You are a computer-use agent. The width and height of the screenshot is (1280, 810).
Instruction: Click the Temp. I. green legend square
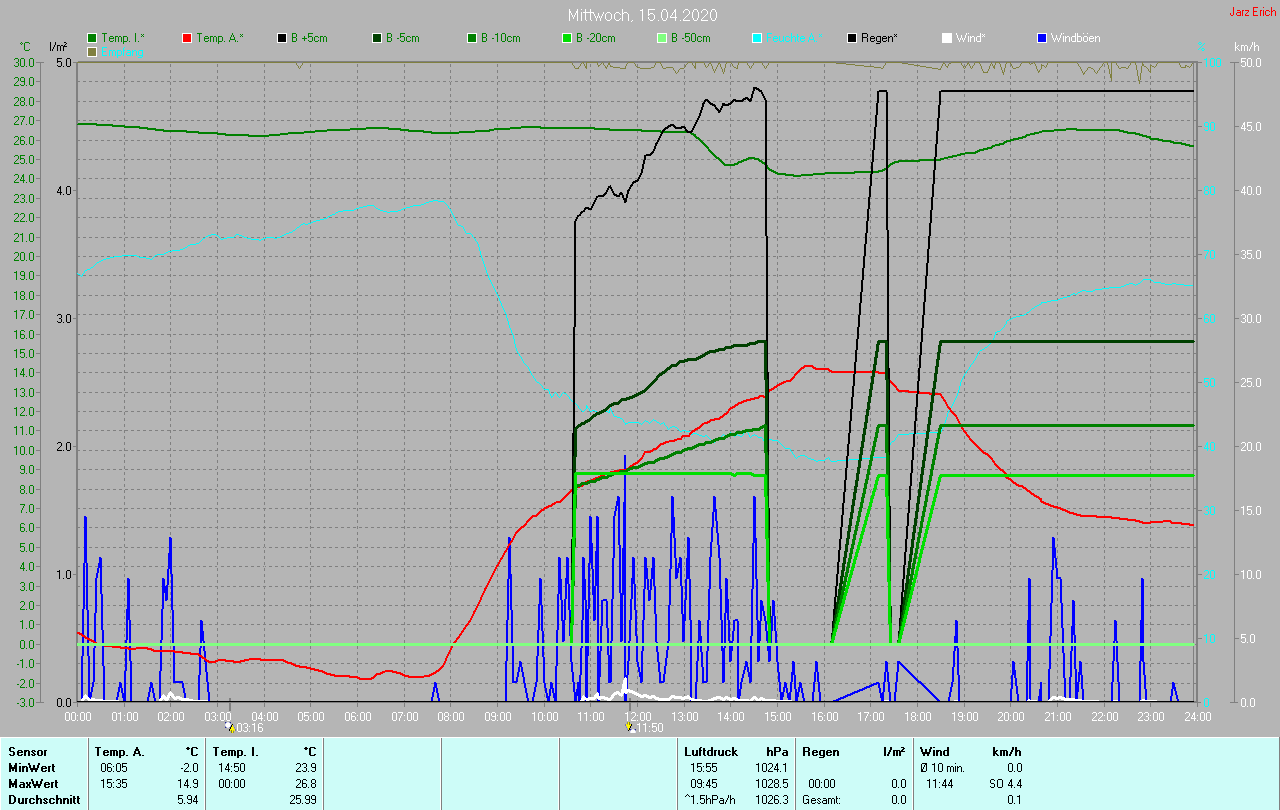tap(93, 38)
